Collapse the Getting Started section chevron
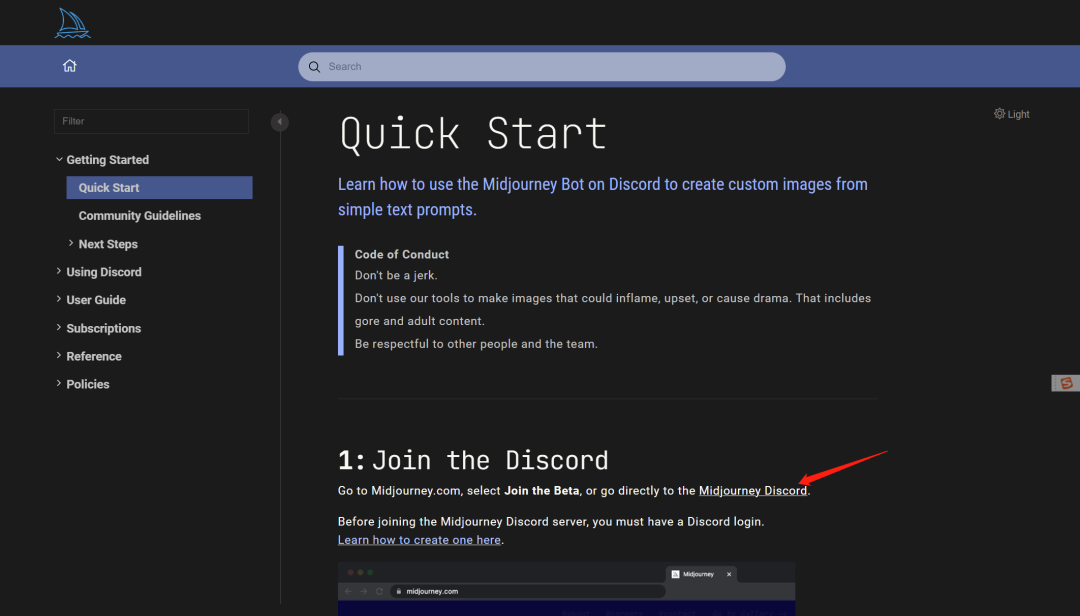 tap(59, 159)
